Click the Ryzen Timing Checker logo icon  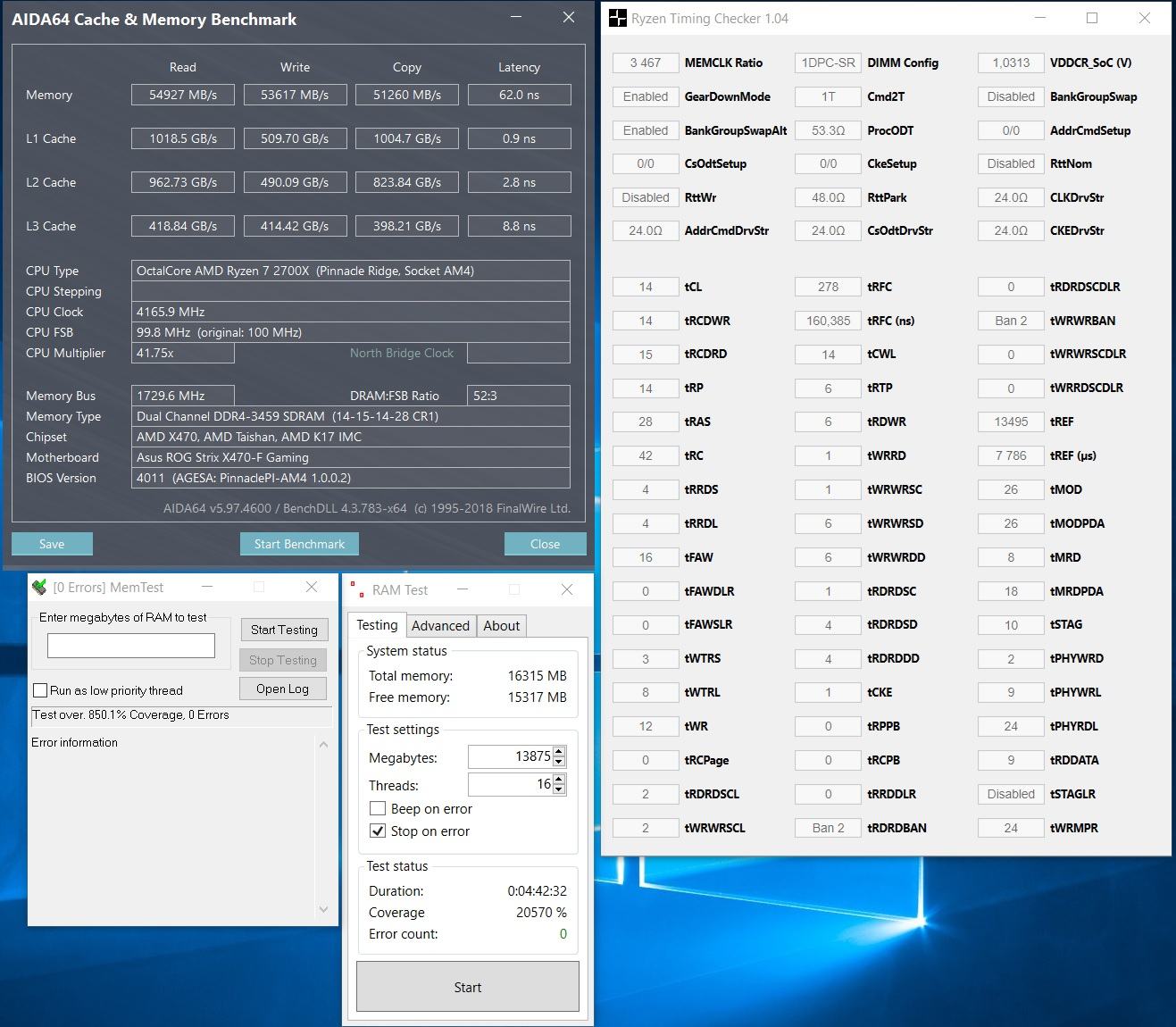617,19
